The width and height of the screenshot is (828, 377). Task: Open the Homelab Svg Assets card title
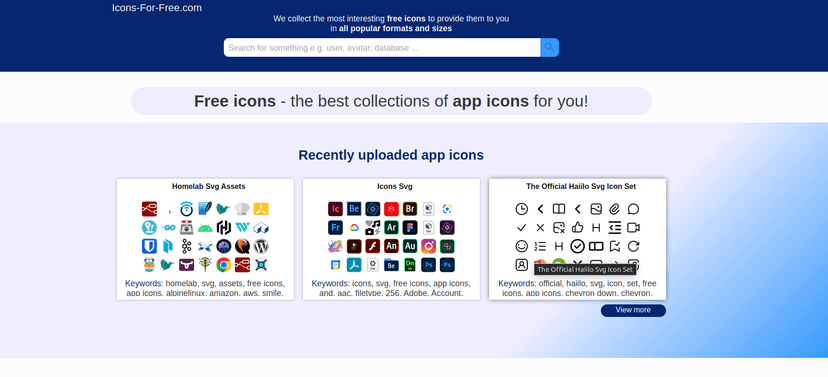209,186
